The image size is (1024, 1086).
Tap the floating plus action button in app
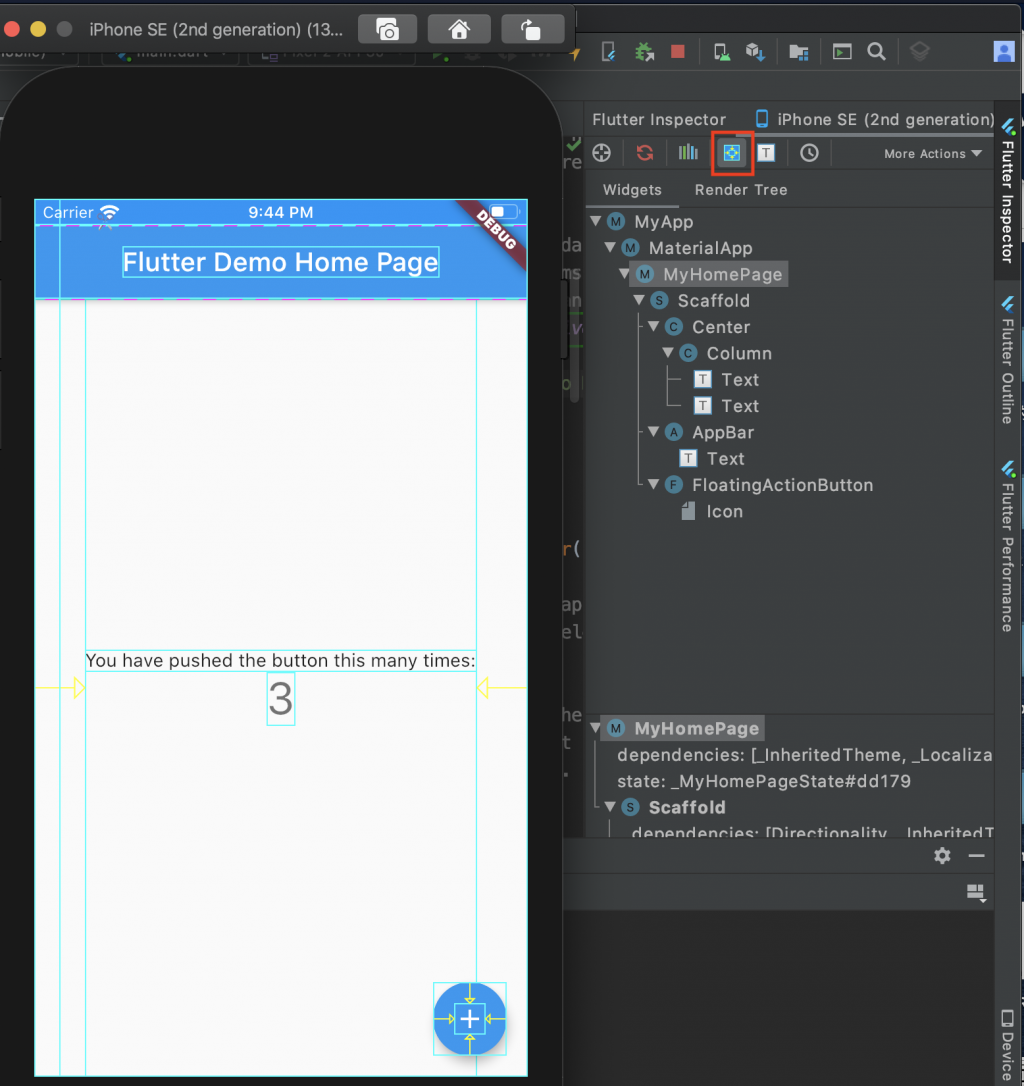[x=470, y=1019]
